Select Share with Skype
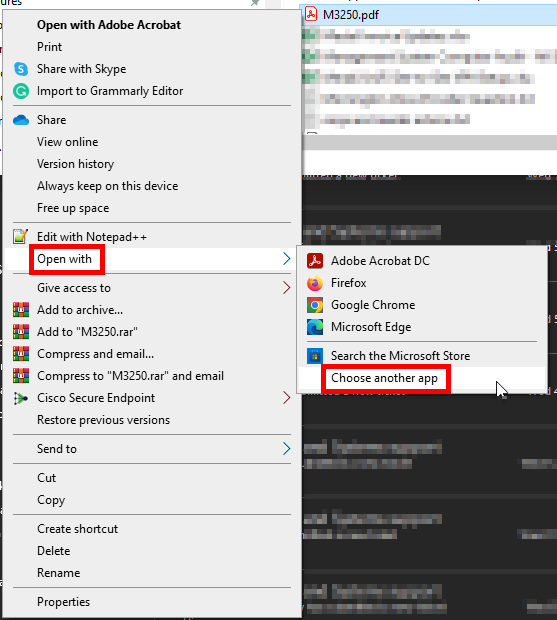The height and width of the screenshot is (620, 557). [153, 69]
